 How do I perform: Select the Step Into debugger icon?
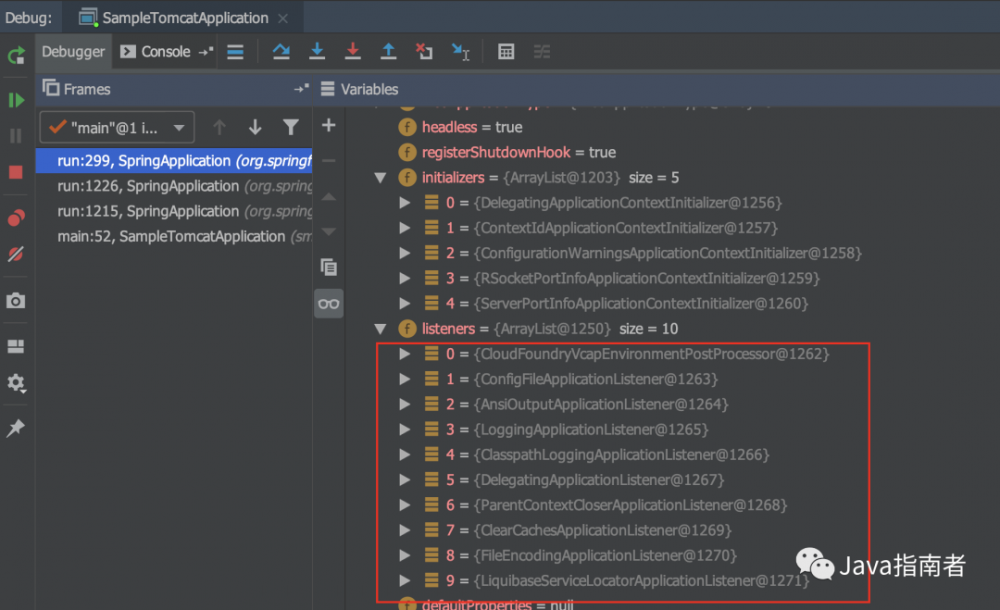coord(317,51)
